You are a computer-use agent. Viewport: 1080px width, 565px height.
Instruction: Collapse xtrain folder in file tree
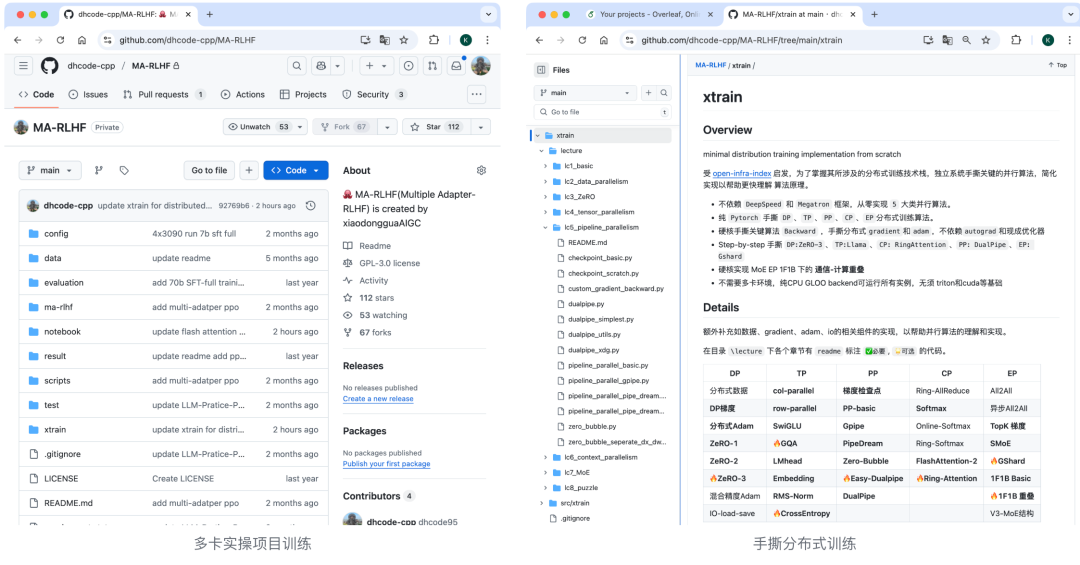point(538,135)
